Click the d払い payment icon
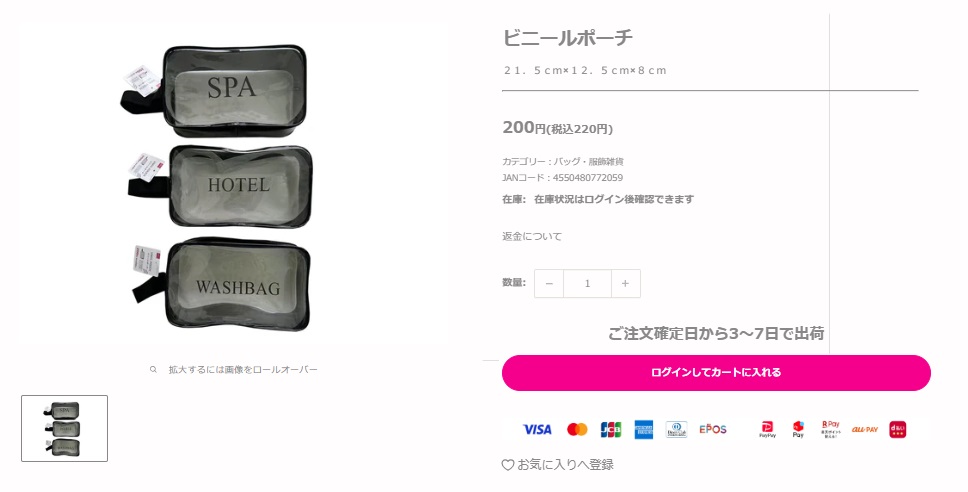This screenshot has width=968, height=492. click(898, 429)
